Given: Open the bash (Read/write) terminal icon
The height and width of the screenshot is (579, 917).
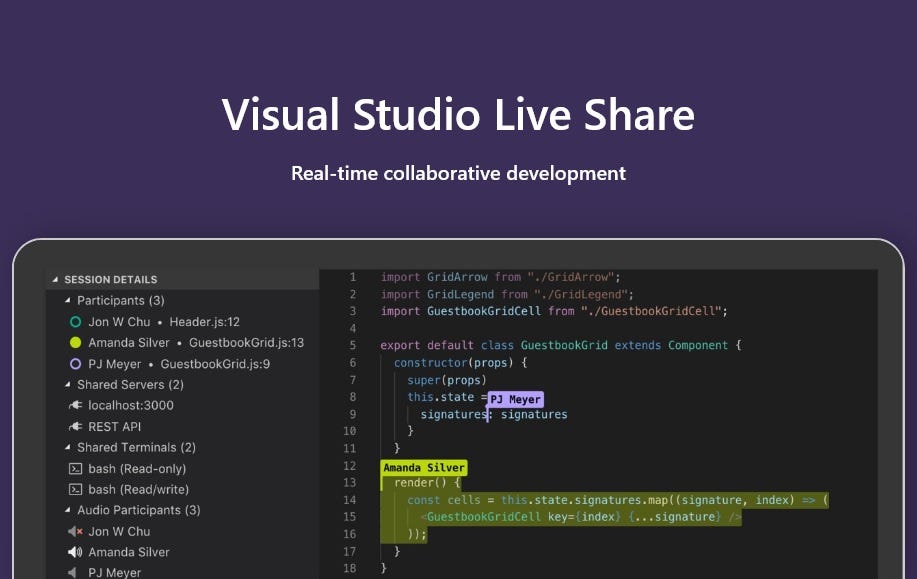Looking at the screenshot, I should 75,489.
